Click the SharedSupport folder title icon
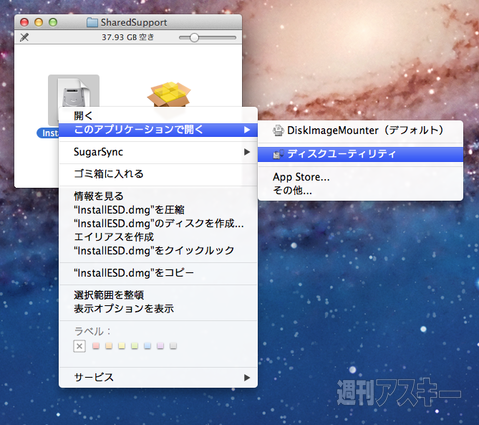 coord(92,22)
